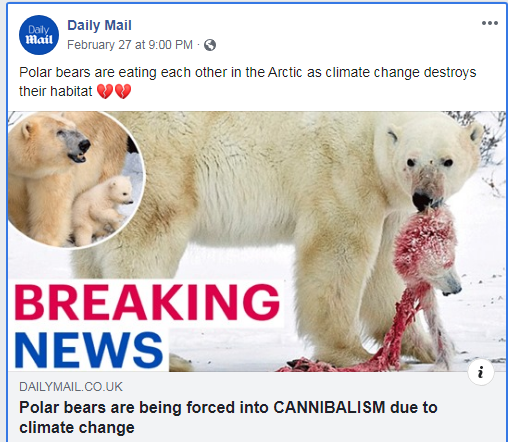Click the globe public-audience icon
Viewport: 508px width, 442px height.
(210, 45)
